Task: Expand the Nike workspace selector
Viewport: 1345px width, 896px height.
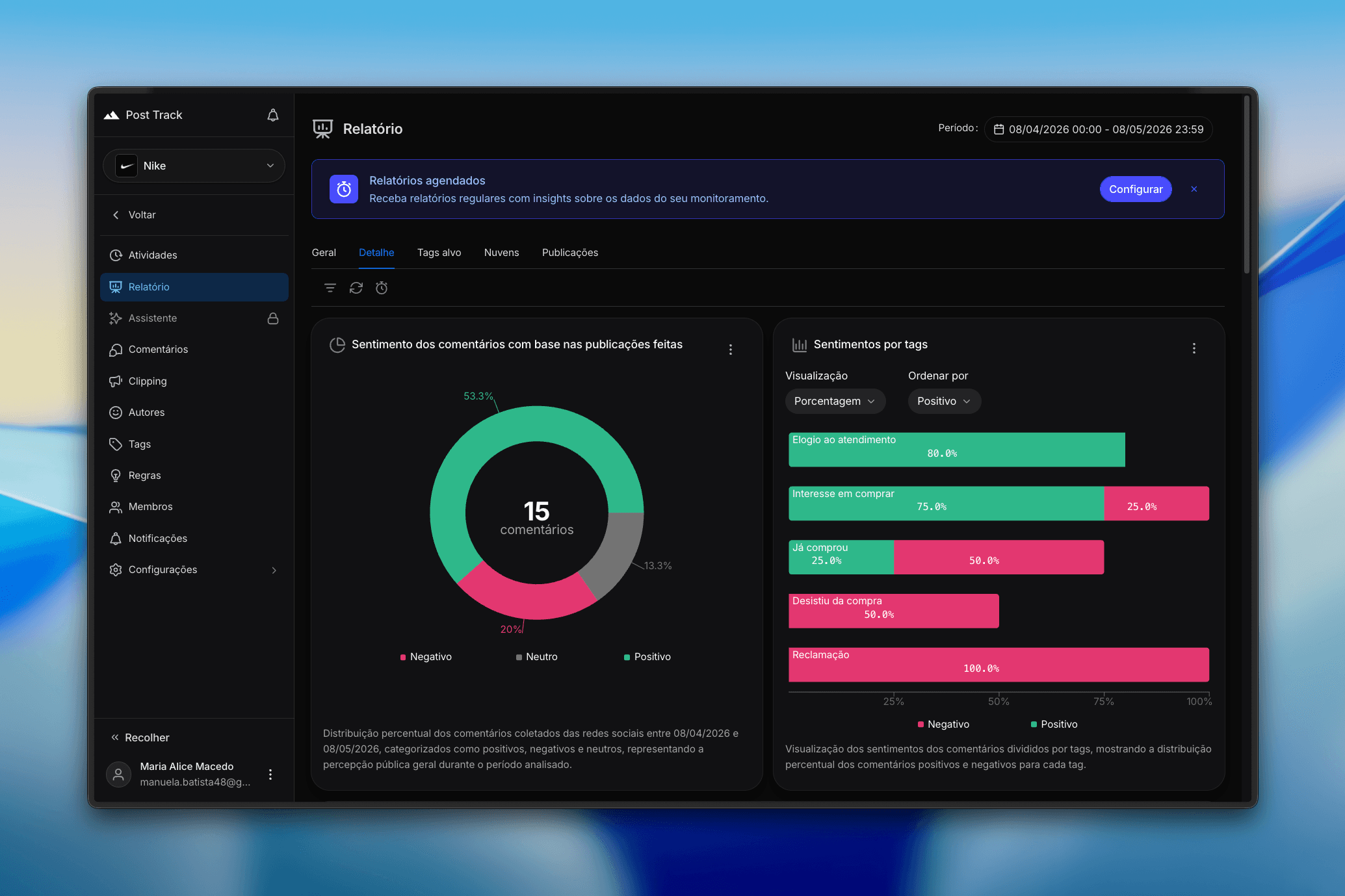Action: [x=194, y=166]
